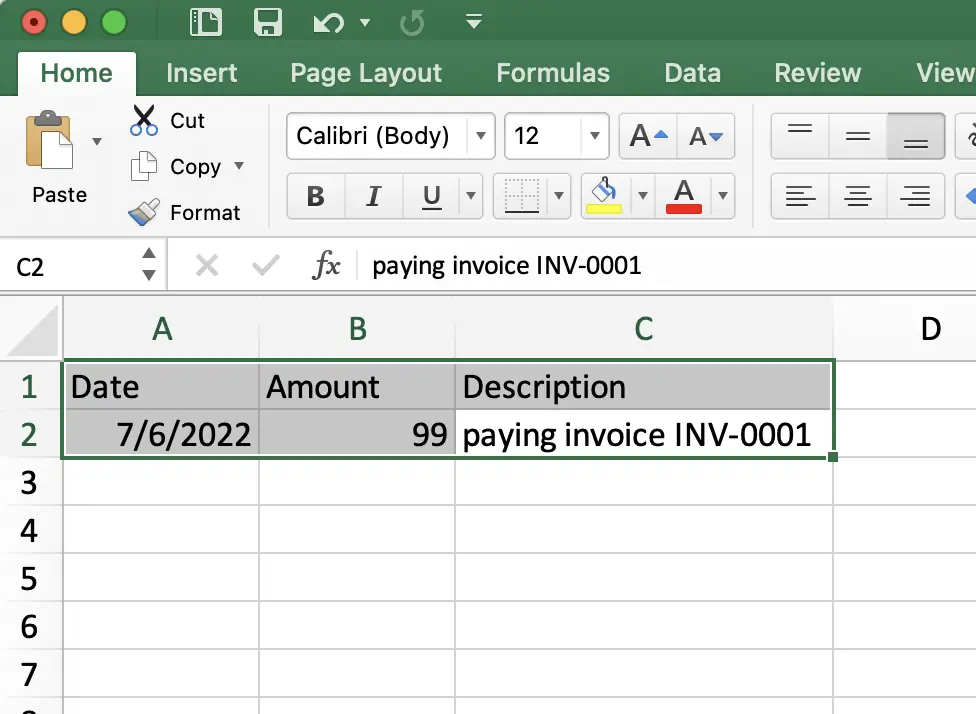The image size is (976, 714).
Task: Click cell containing 99
Action: (x=357, y=434)
